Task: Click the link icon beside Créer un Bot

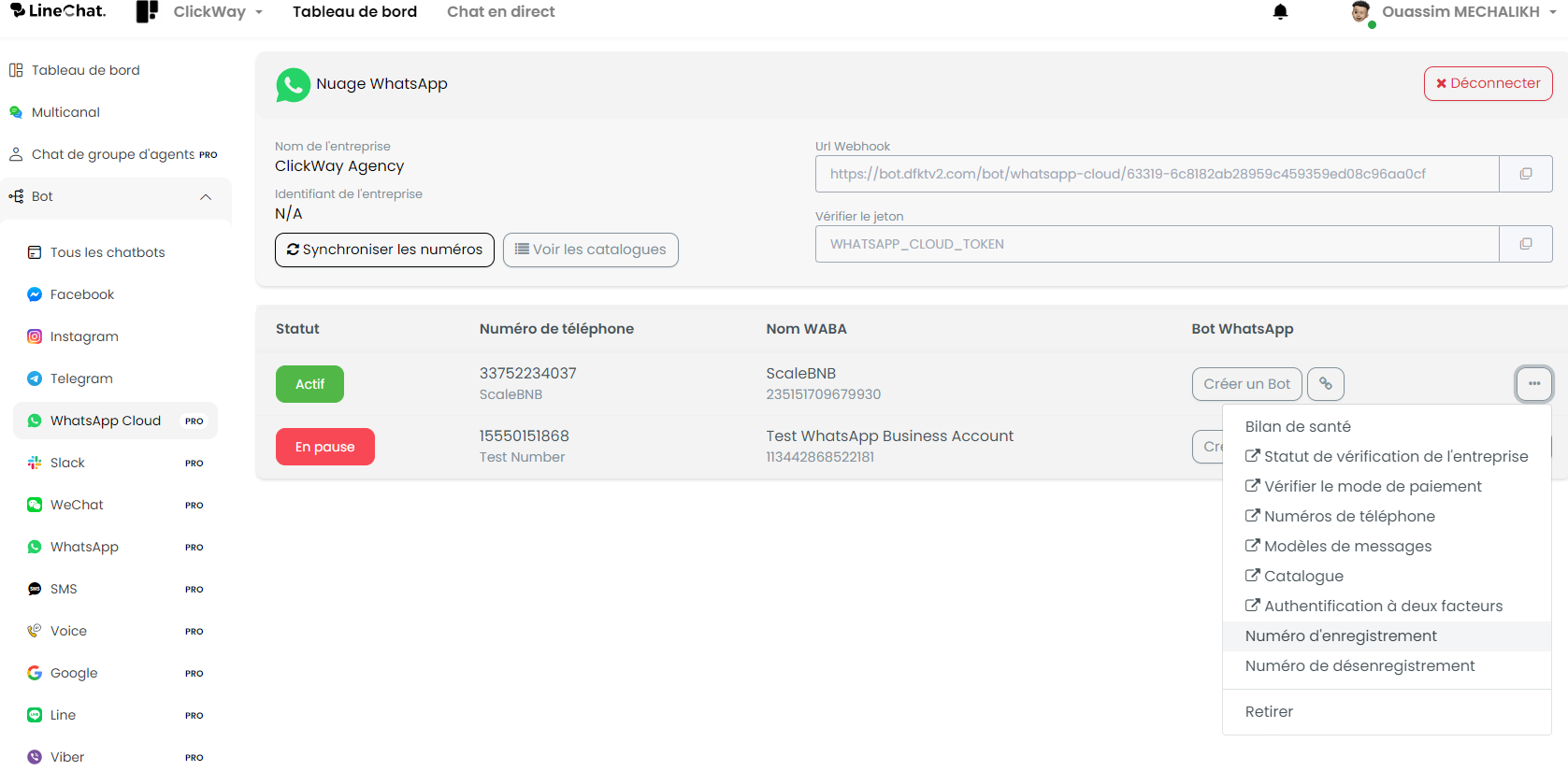Action: (1326, 384)
